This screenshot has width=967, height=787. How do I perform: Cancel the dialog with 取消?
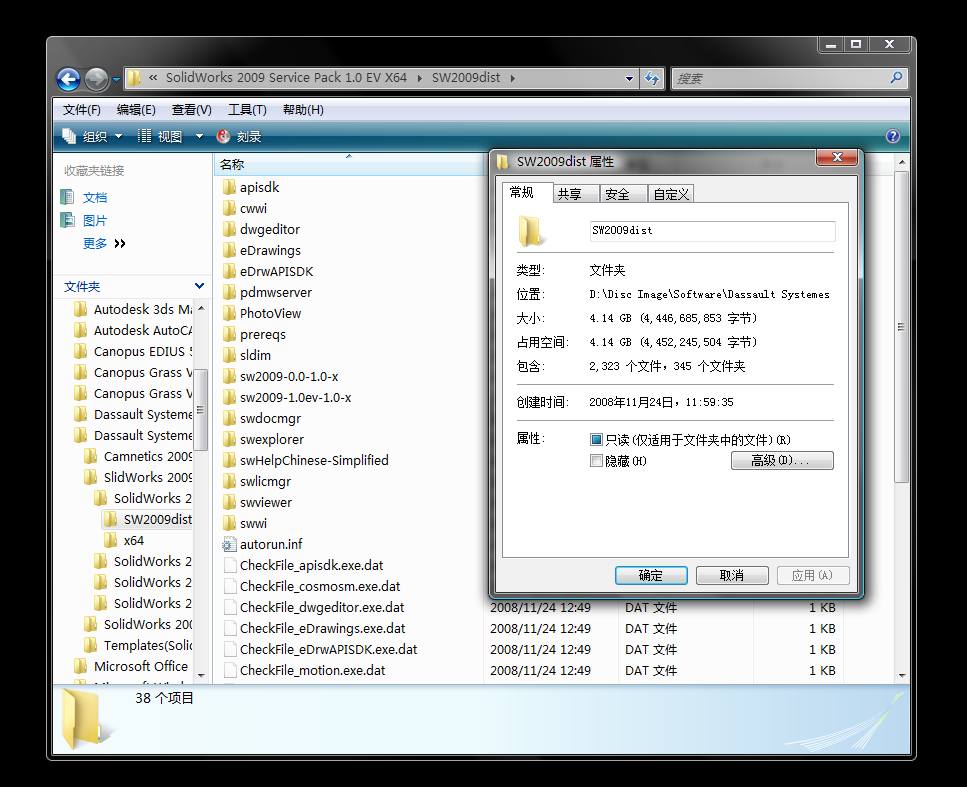click(732, 575)
